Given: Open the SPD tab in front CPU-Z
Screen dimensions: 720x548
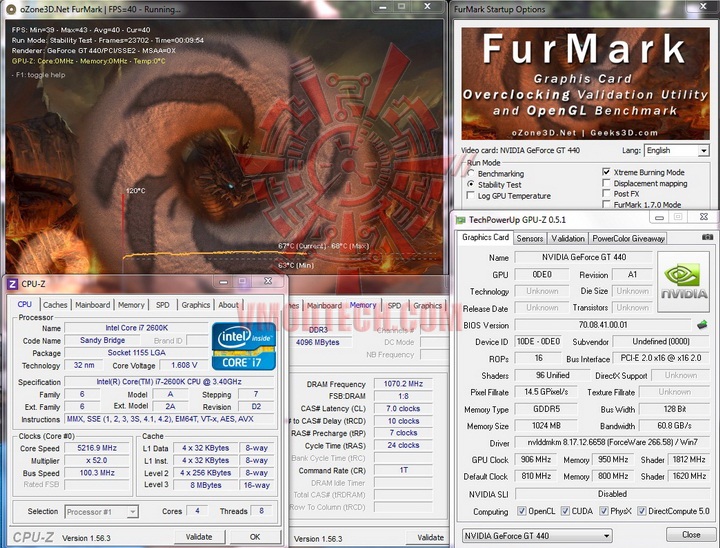Looking at the screenshot, I should tap(163, 305).
